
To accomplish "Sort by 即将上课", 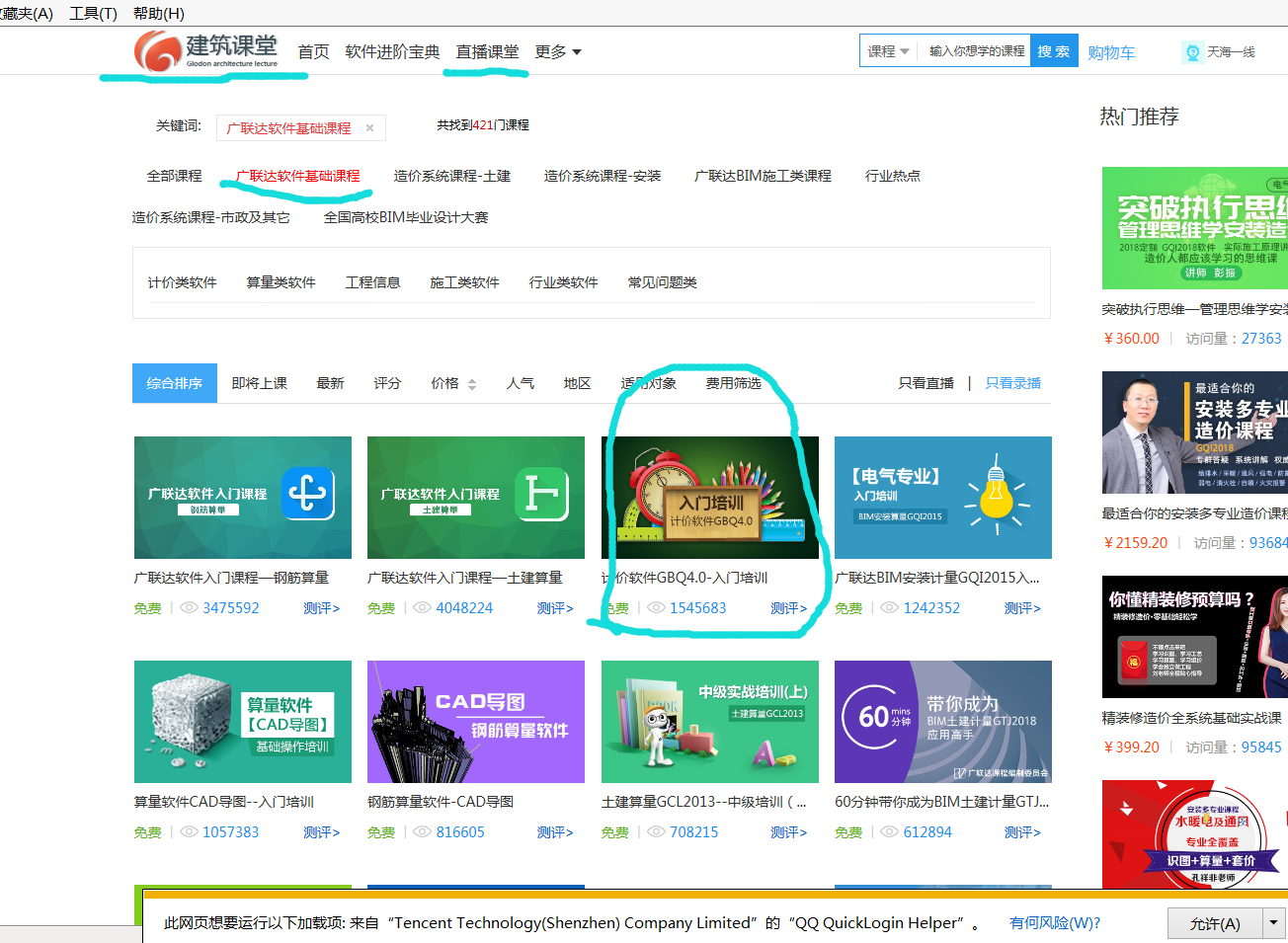I will point(259,383).
